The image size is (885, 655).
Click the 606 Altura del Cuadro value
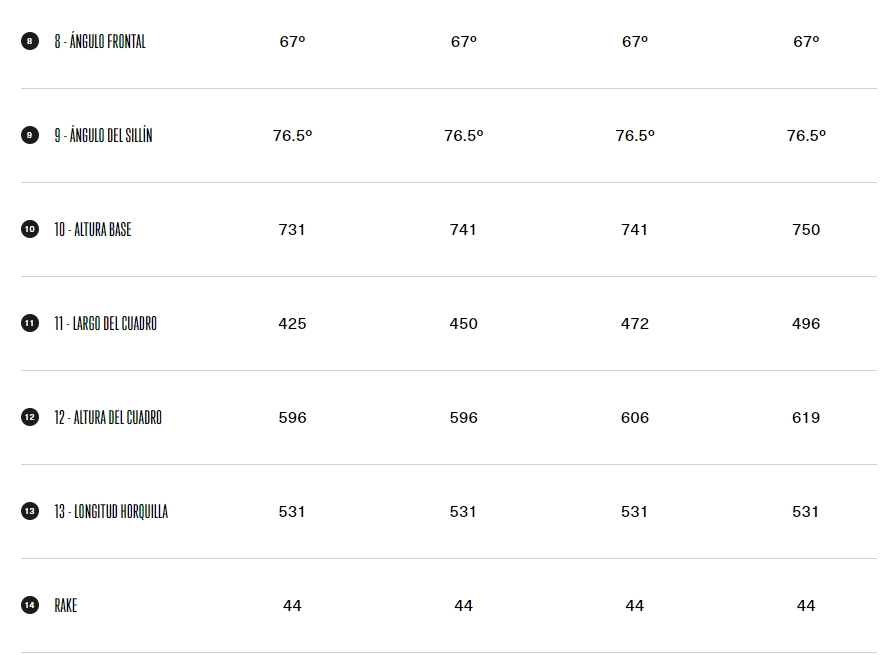pyautogui.click(x=635, y=418)
